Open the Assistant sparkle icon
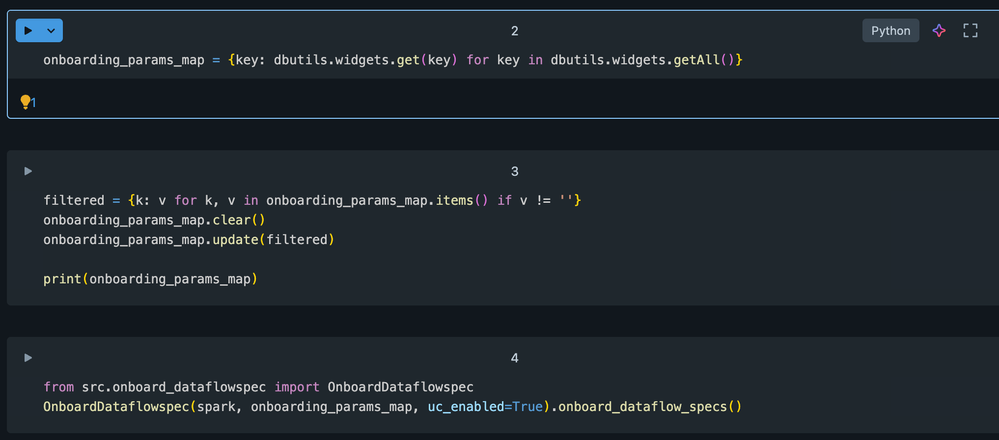This screenshot has width=999, height=440. point(939,31)
